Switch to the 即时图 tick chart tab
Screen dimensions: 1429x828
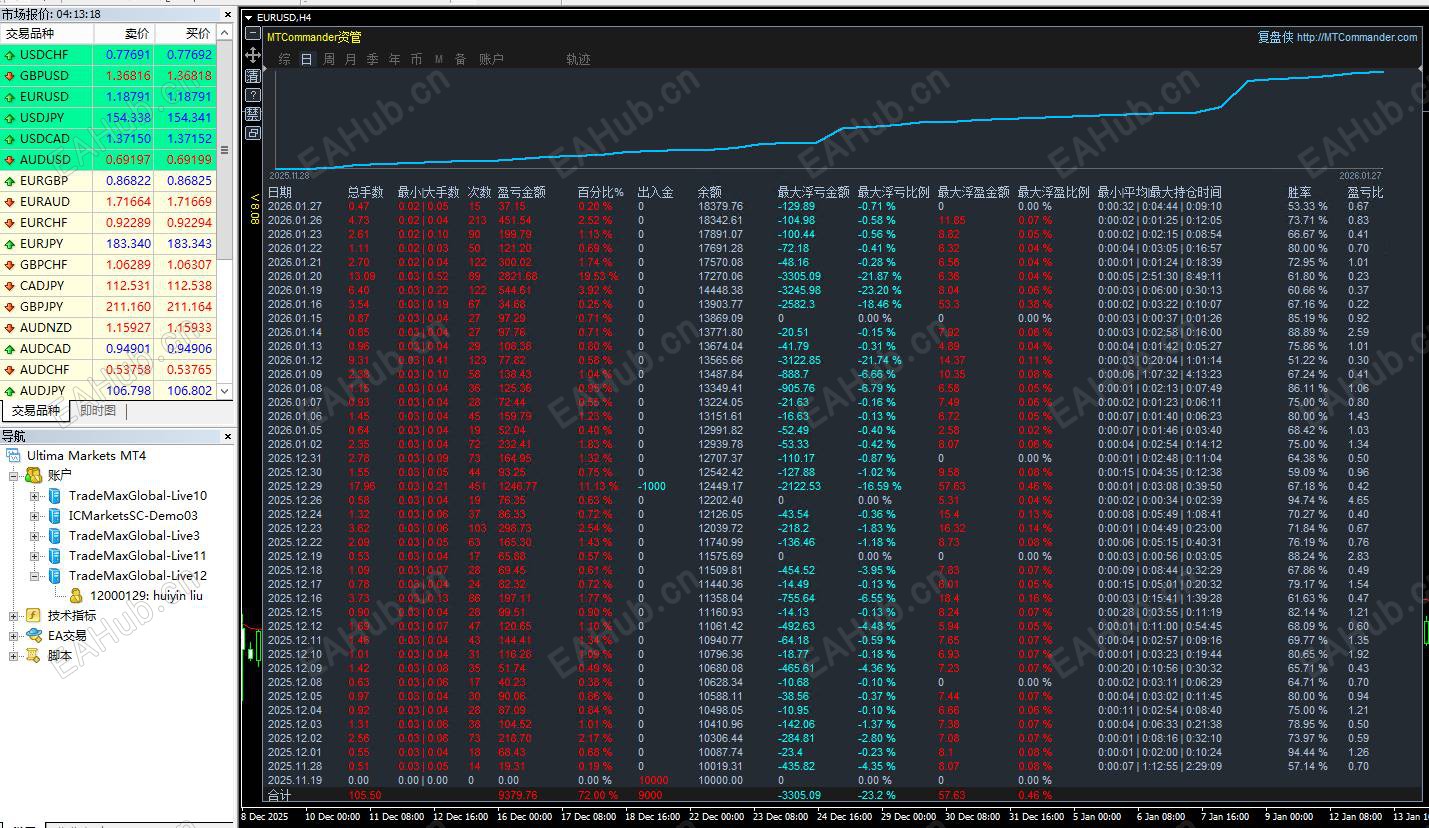(97, 410)
